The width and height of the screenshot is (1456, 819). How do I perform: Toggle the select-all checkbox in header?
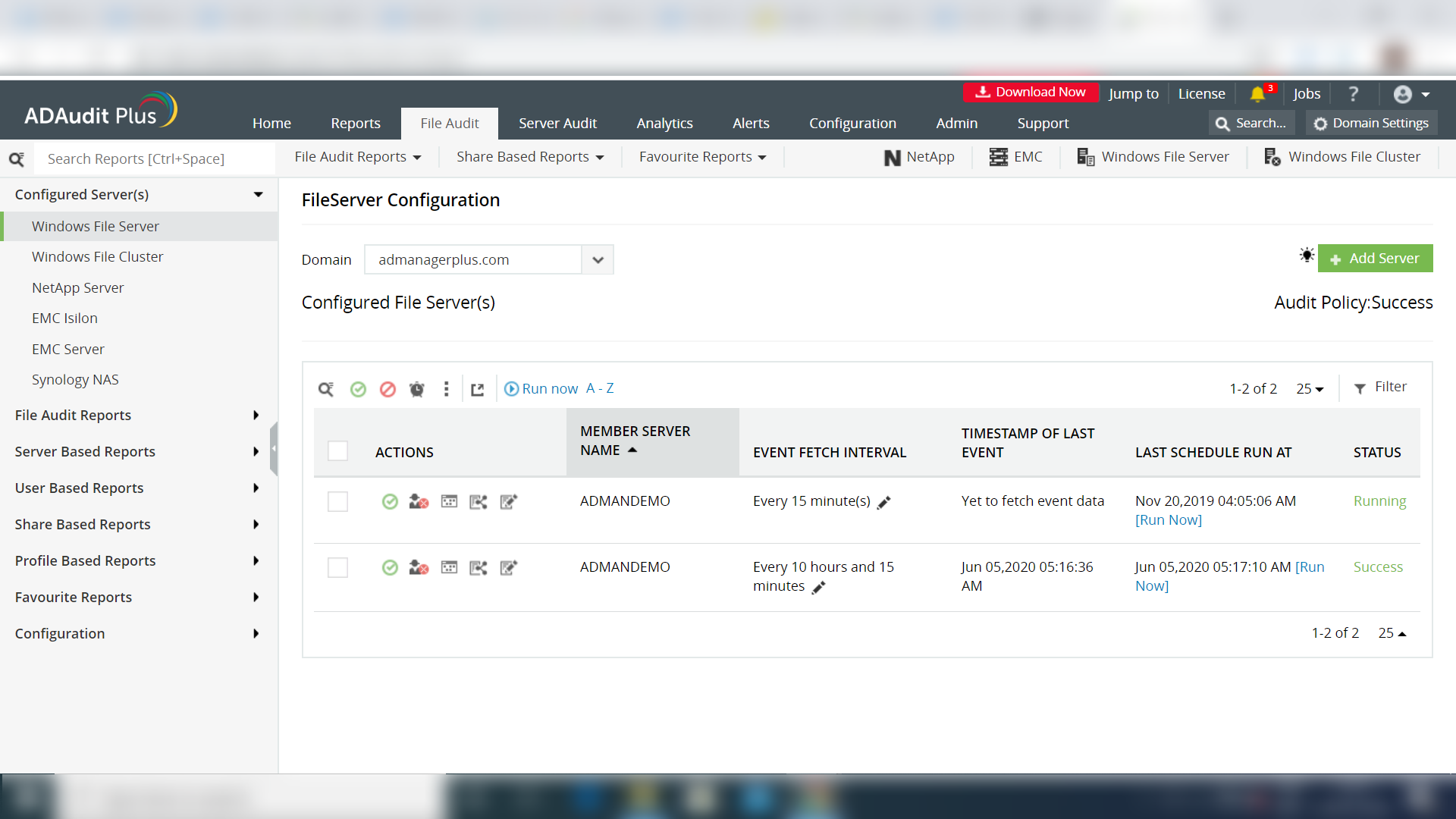(x=337, y=451)
